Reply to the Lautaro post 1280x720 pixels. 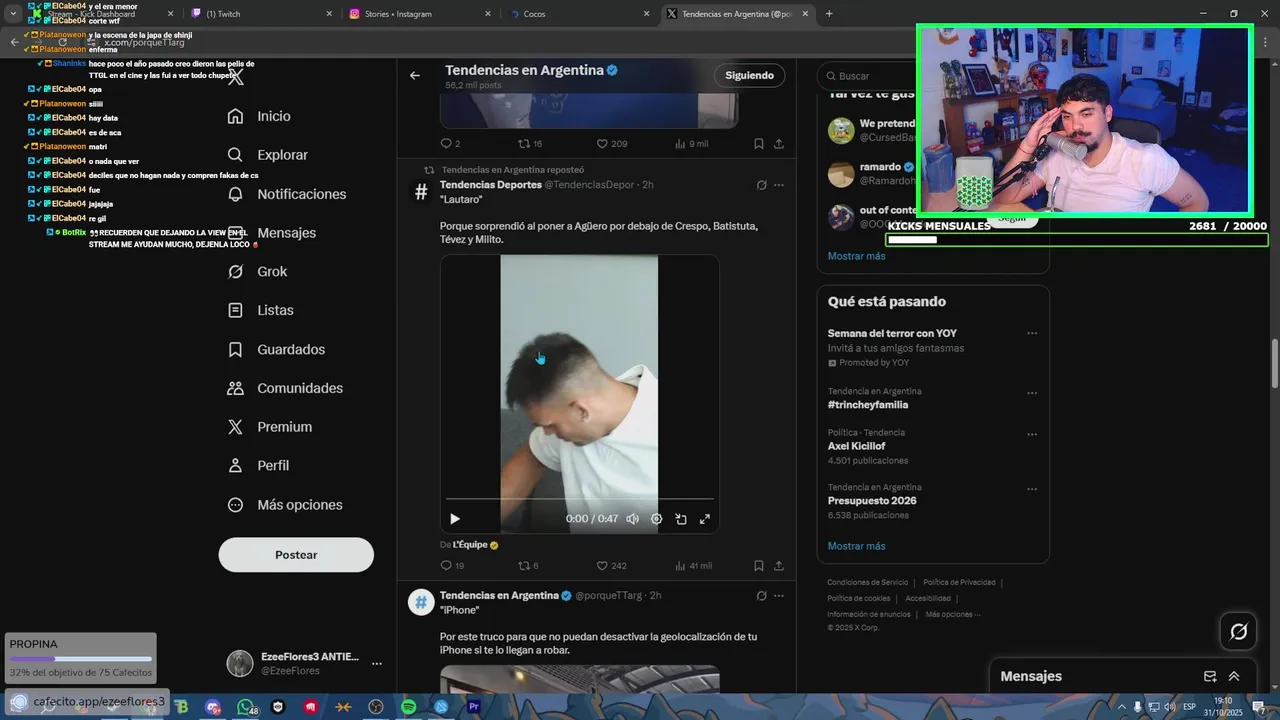click(x=452, y=566)
